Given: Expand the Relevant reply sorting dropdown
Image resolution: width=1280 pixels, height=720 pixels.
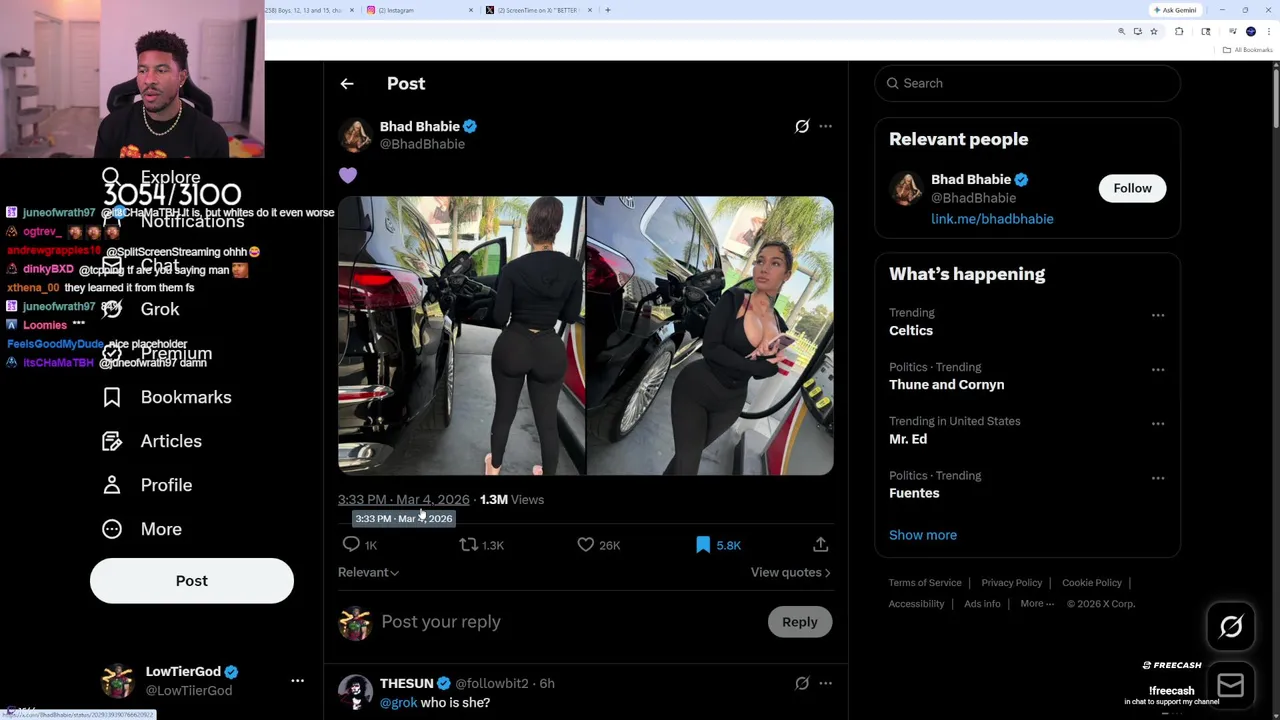Looking at the screenshot, I should click(368, 572).
